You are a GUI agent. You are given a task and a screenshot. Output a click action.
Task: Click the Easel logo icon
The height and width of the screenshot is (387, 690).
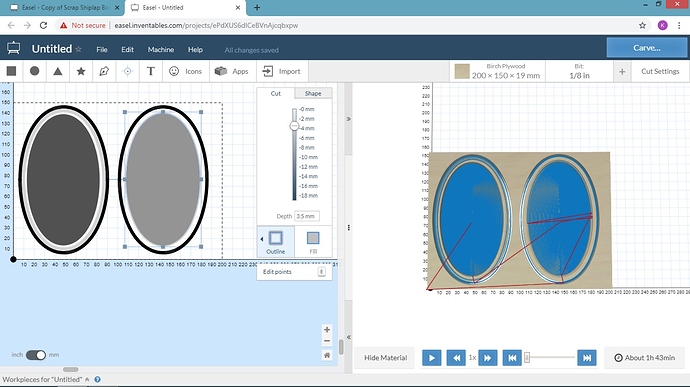click(13, 48)
